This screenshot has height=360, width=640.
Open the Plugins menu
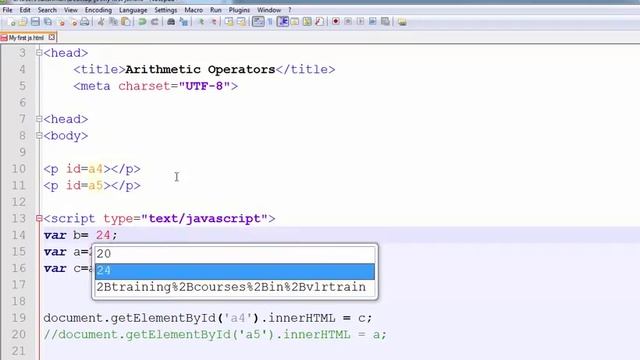click(239, 10)
